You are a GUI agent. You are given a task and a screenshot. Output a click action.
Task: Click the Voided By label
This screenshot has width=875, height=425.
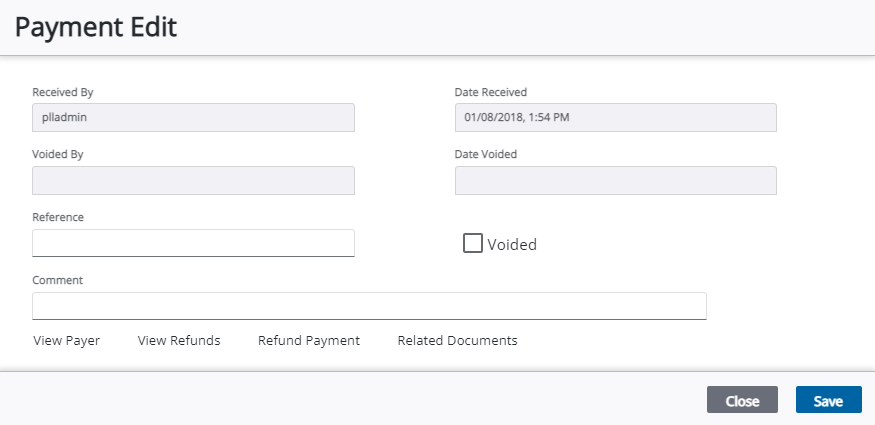pos(57,155)
